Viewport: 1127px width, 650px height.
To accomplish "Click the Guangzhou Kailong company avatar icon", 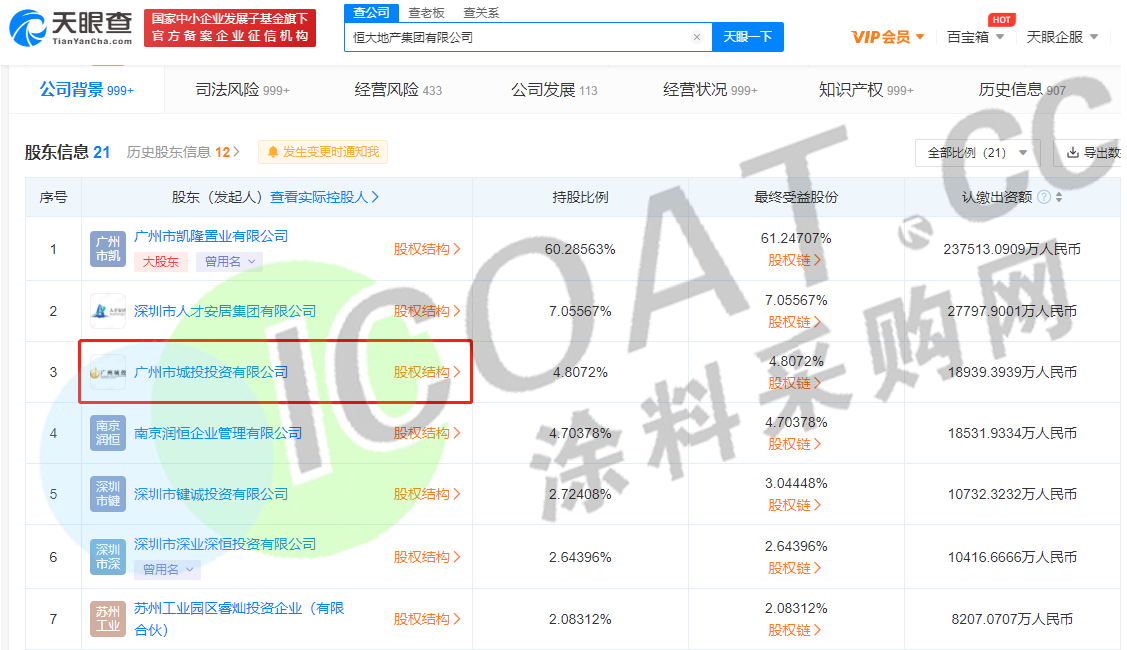I will pos(108,248).
